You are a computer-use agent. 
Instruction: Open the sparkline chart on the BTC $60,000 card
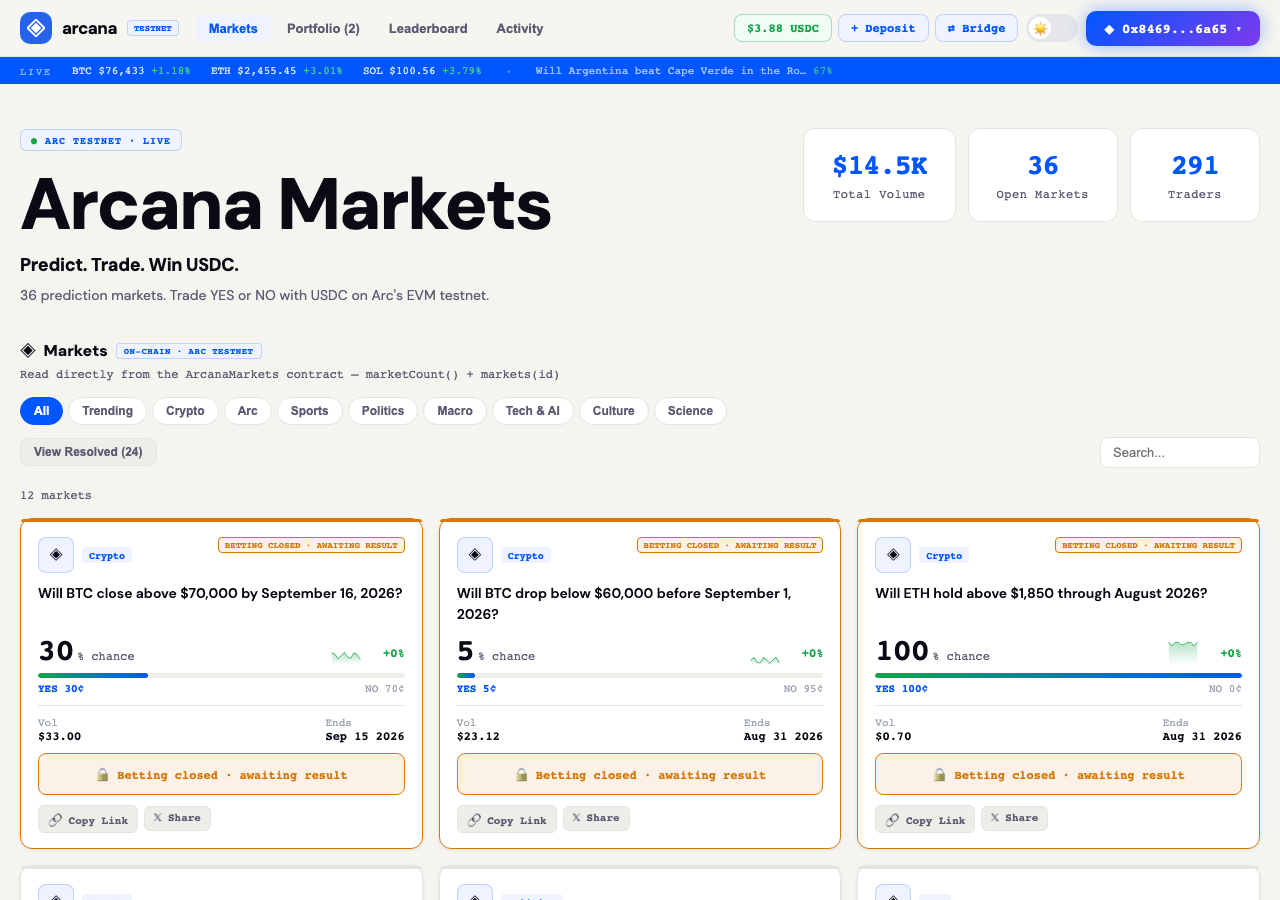click(765, 657)
